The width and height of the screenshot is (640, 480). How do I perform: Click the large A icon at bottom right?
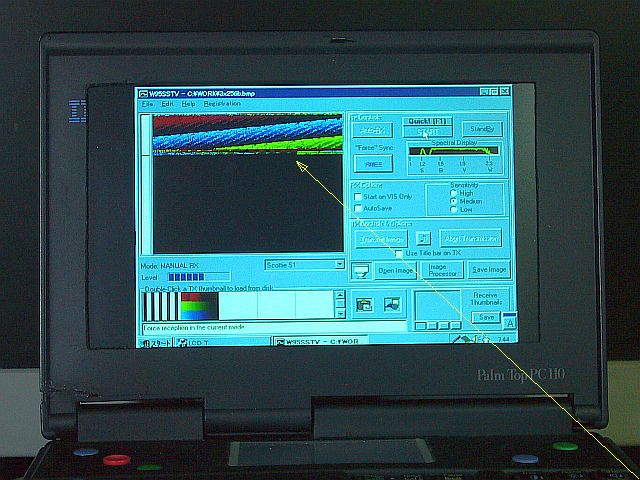coord(509,322)
